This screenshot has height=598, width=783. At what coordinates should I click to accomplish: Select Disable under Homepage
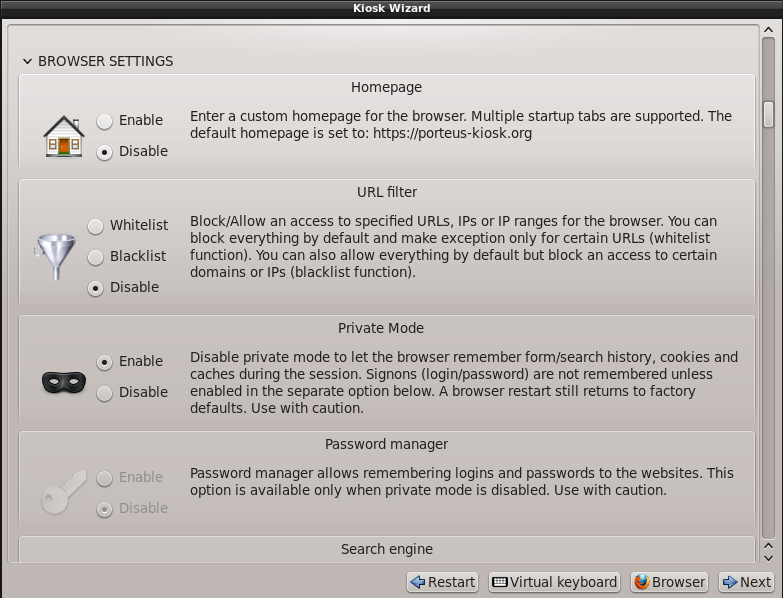tap(104, 152)
